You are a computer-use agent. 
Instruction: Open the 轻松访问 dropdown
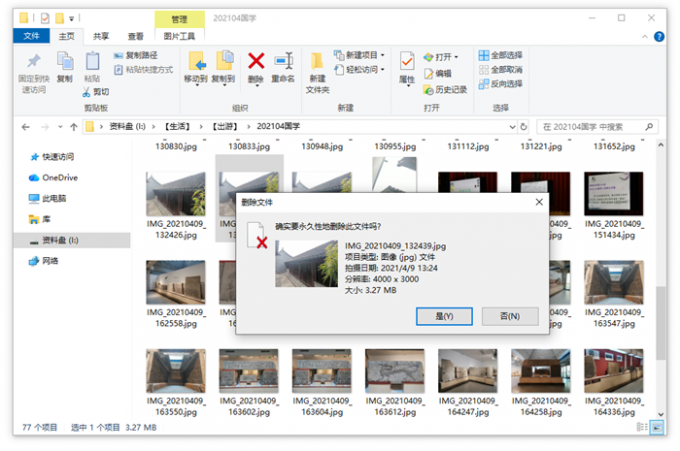click(359, 69)
